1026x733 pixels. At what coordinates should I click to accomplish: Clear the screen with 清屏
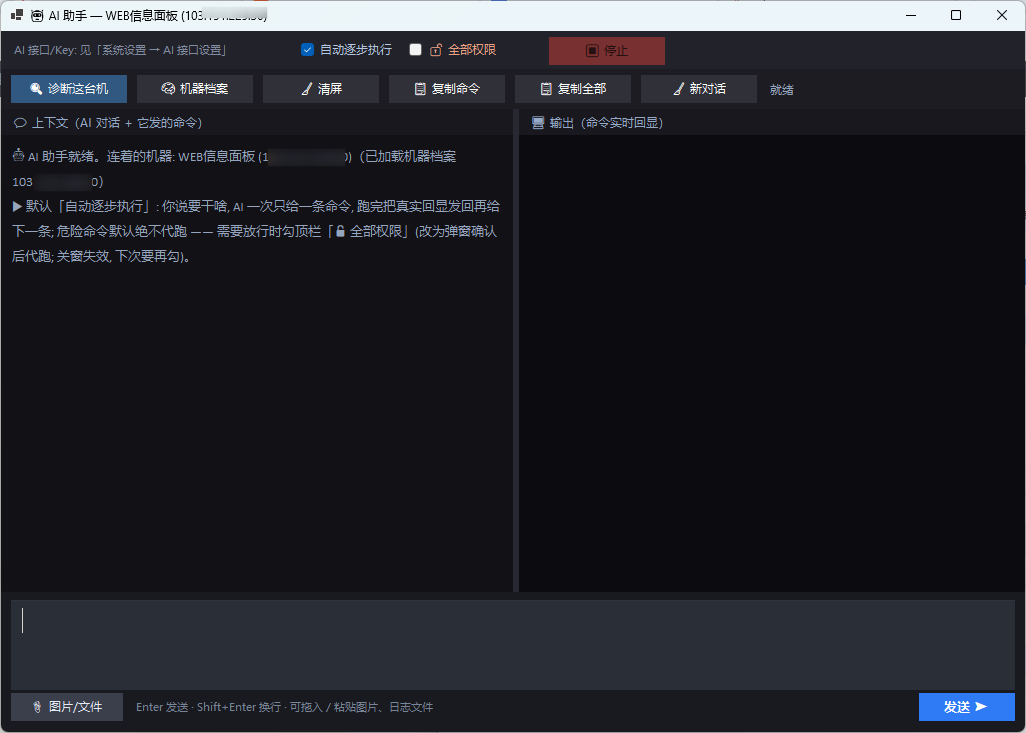[321, 89]
